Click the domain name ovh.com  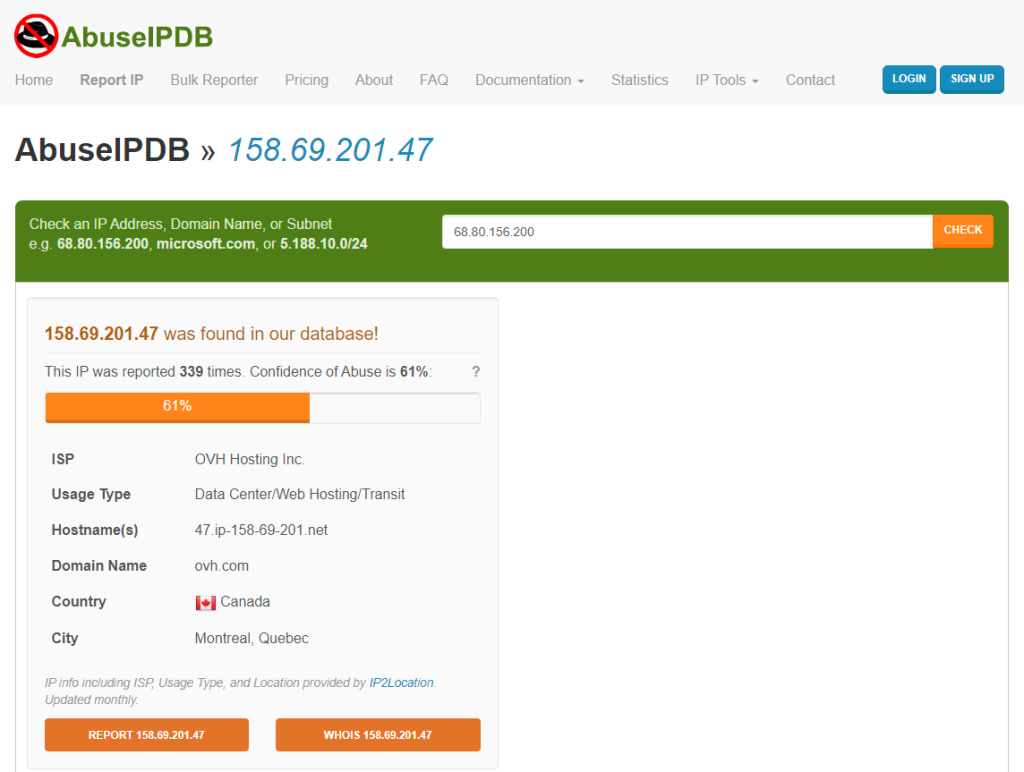pyautogui.click(x=221, y=566)
